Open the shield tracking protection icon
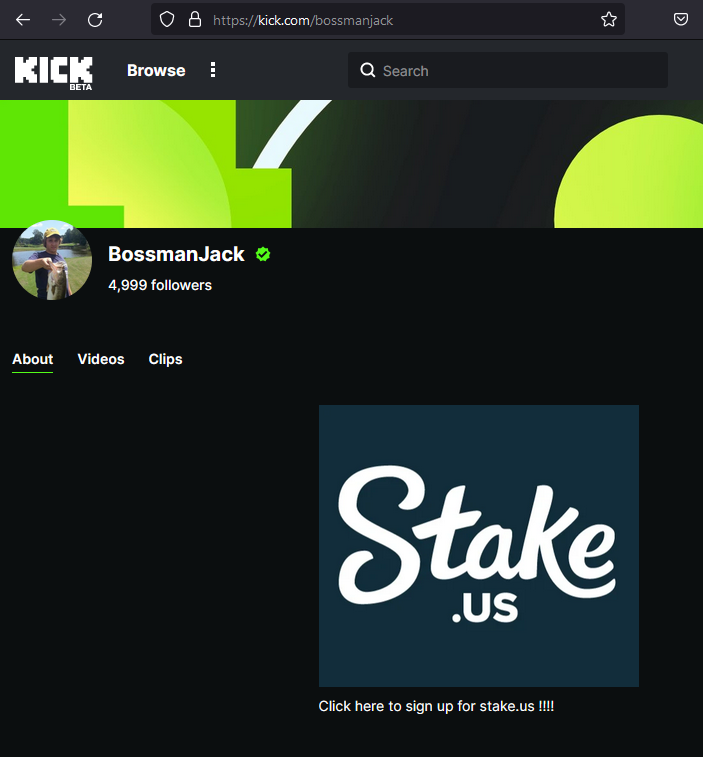703x757 pixels. [x=167, y=20]
